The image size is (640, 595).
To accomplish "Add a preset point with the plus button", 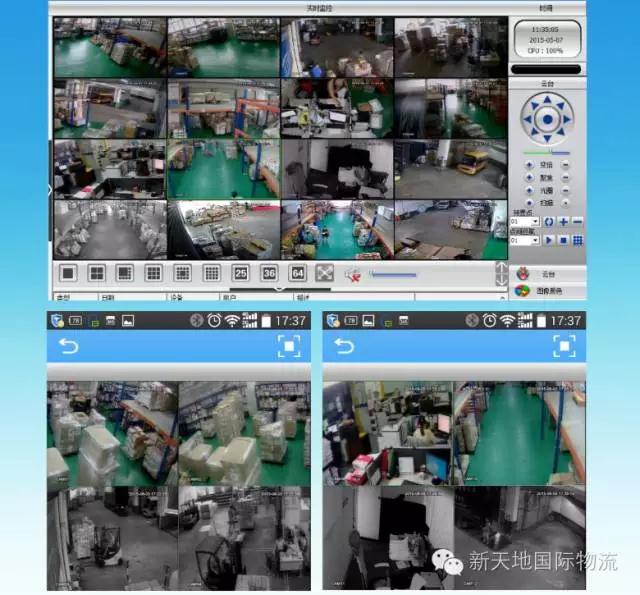I will 563,221.
